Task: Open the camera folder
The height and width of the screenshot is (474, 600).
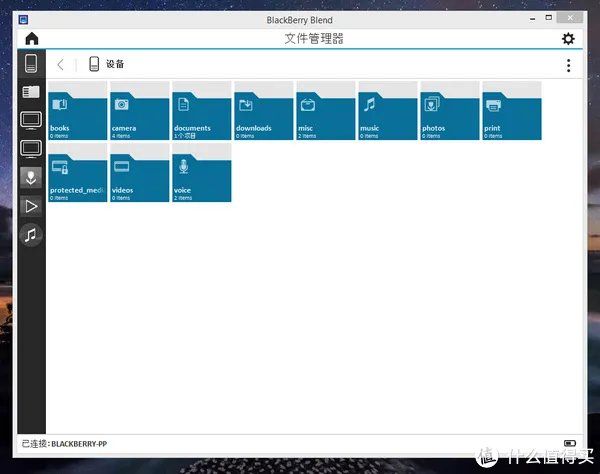Action: pyautogui.click(x=139, y=111)
